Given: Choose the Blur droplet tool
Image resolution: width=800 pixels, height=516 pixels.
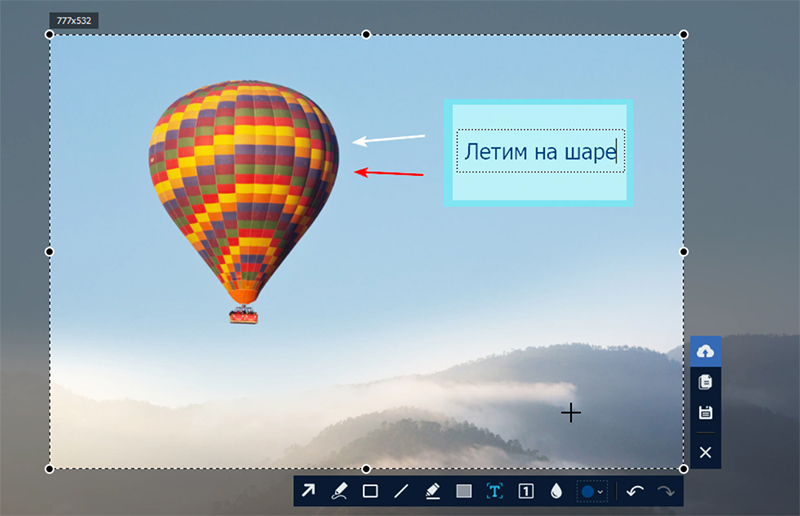Looking at the screenshot, I should pos(556,491).
